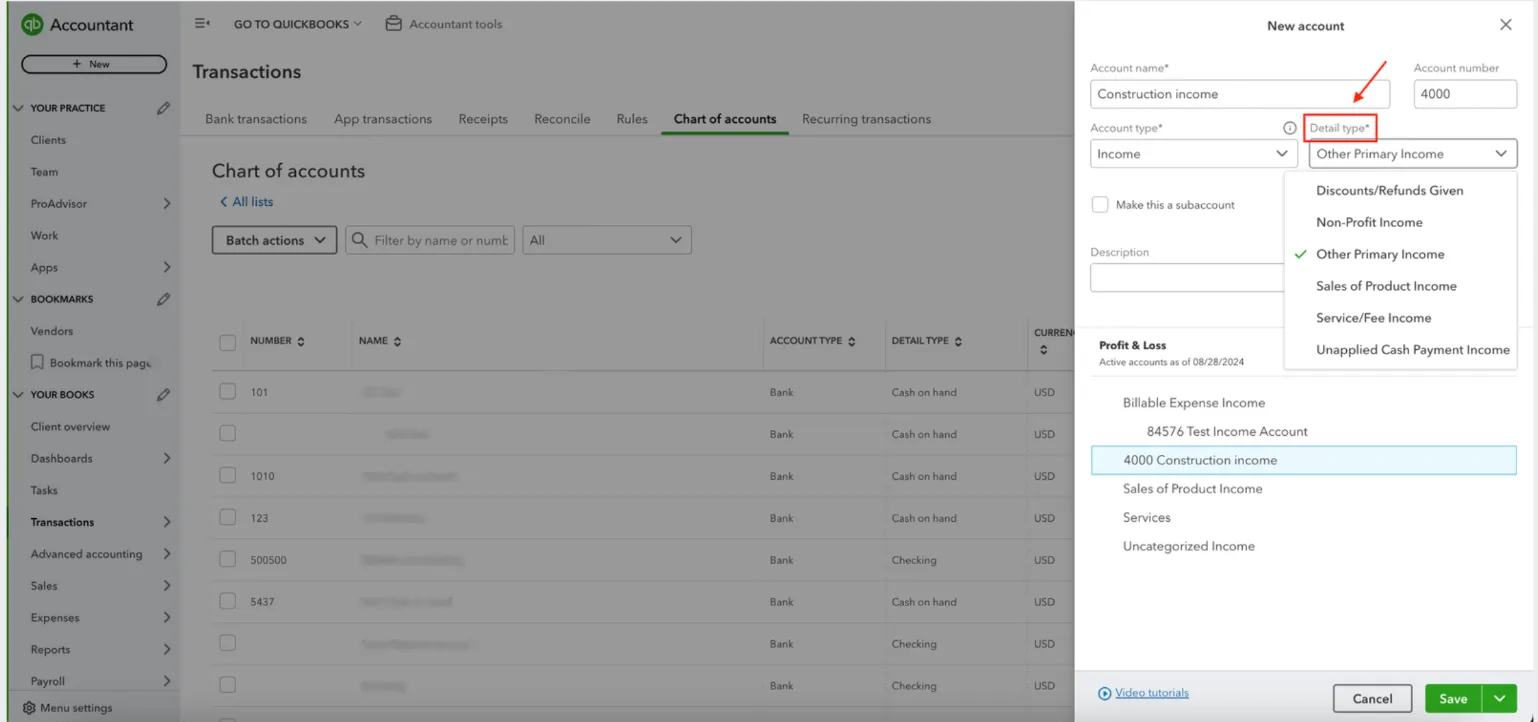1538x722 pixels.
Task: Expand the Apps submenu chevron
Action: 166,268
